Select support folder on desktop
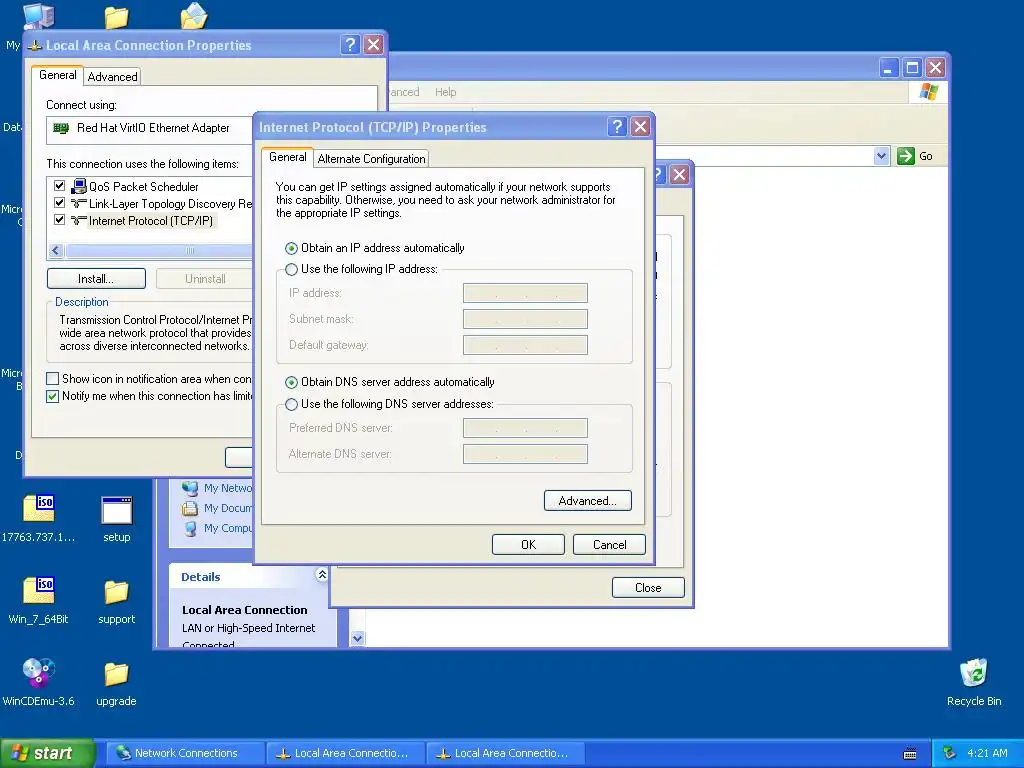Viewport: 1024px width, 768px height. pos(117,592)
